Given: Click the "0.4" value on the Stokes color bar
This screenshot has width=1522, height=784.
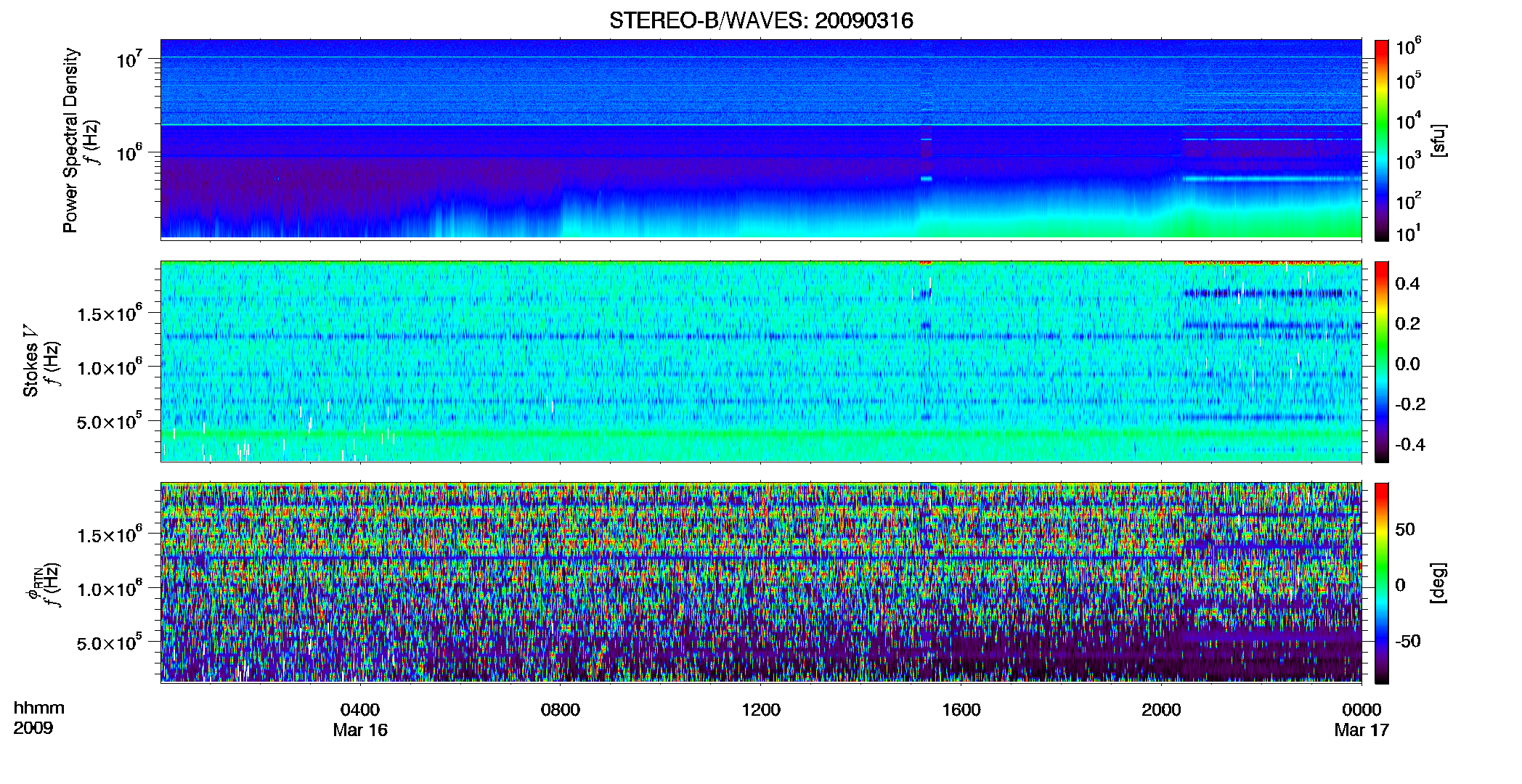Looking at the screenshot, I should (x=1407, y=284).
